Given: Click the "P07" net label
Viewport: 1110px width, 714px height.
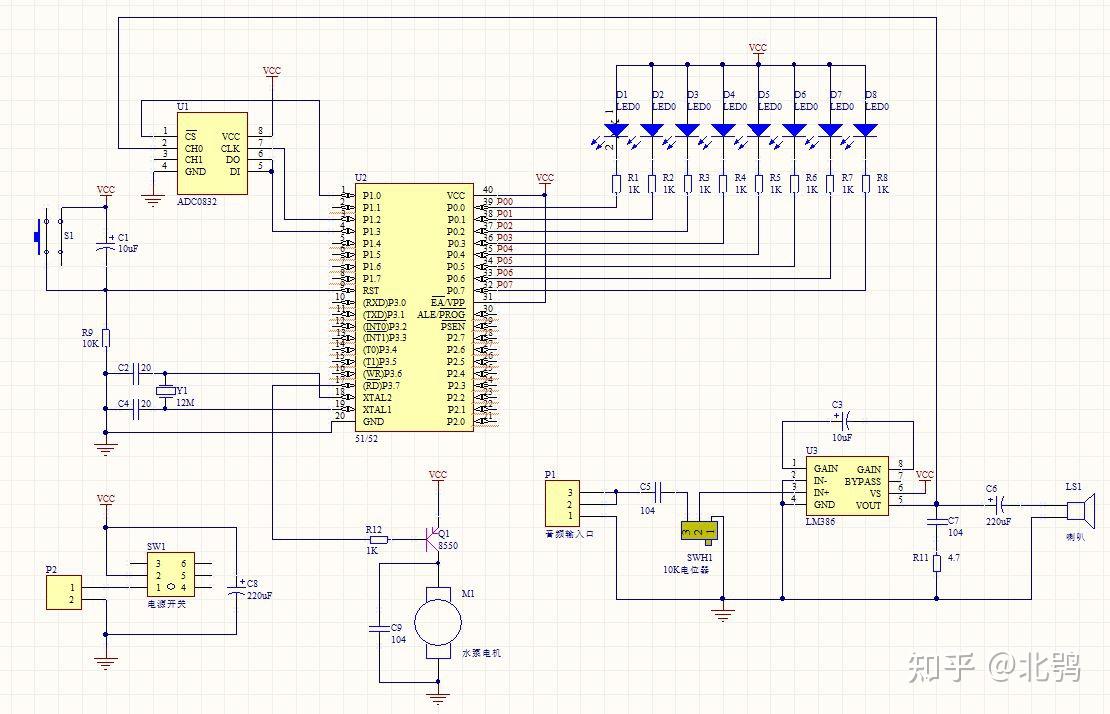Looking at the screenshot, I should point(505,284).
